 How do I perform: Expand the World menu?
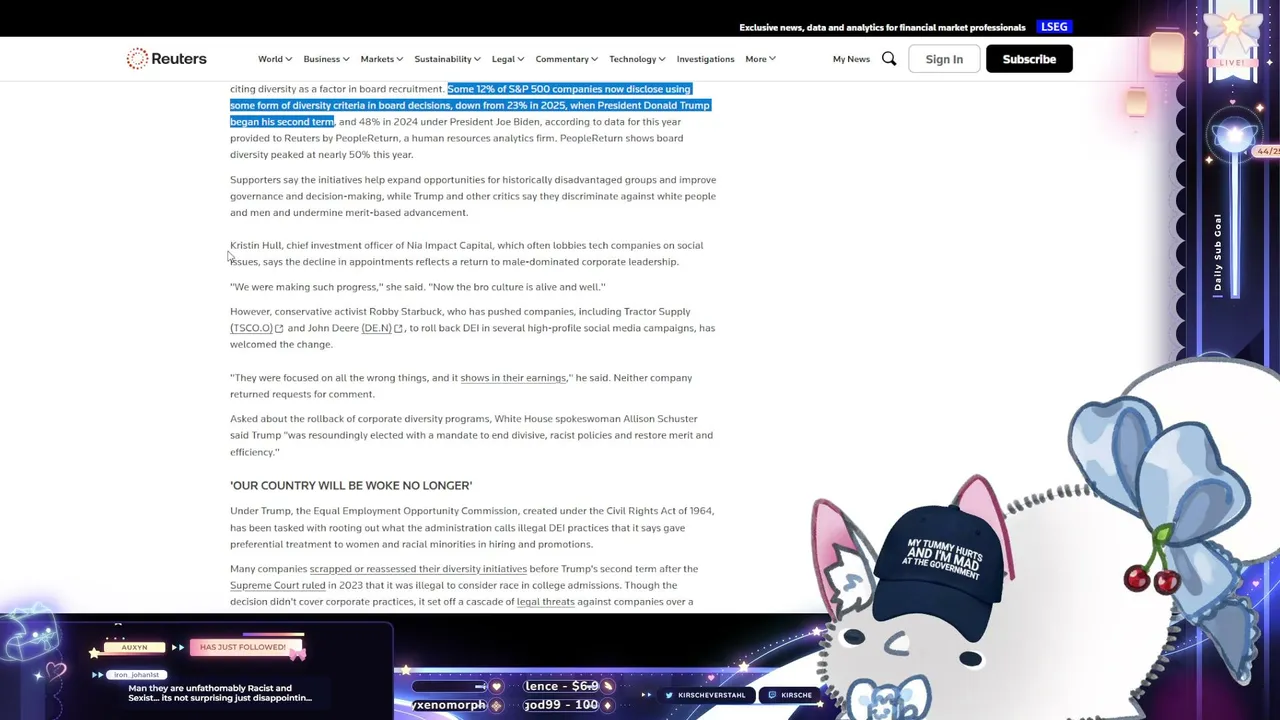pyautogui.click(x=275, y=59)
